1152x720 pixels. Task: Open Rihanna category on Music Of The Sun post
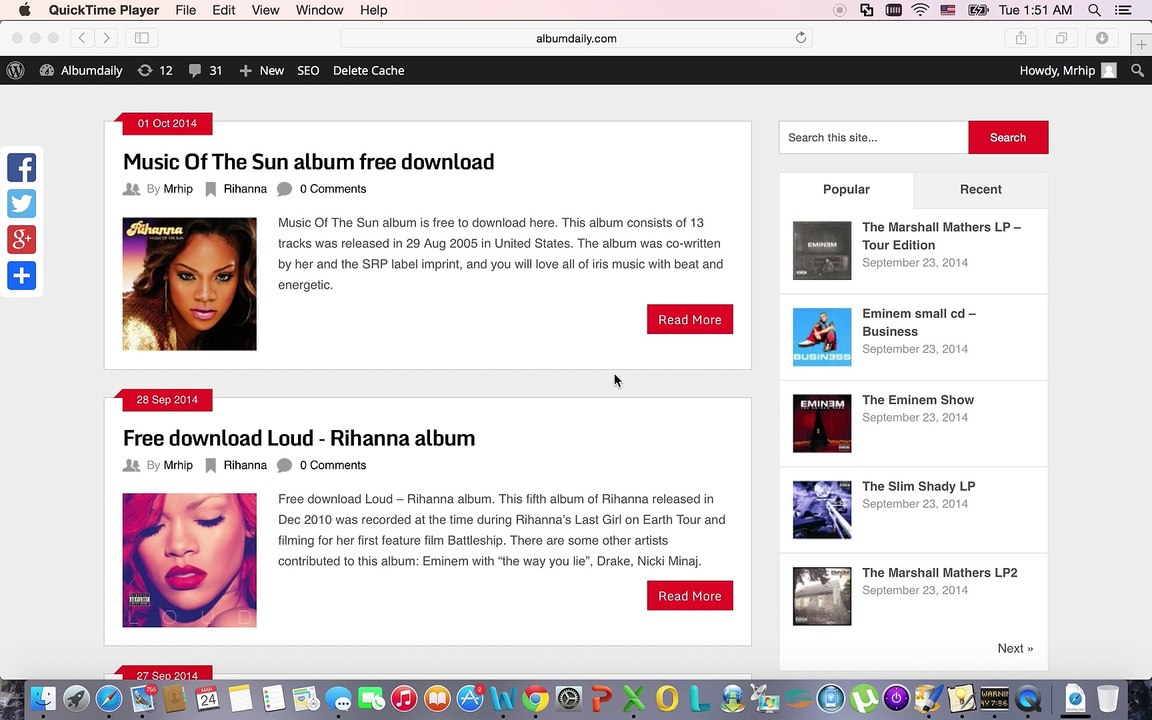[245, 189]
